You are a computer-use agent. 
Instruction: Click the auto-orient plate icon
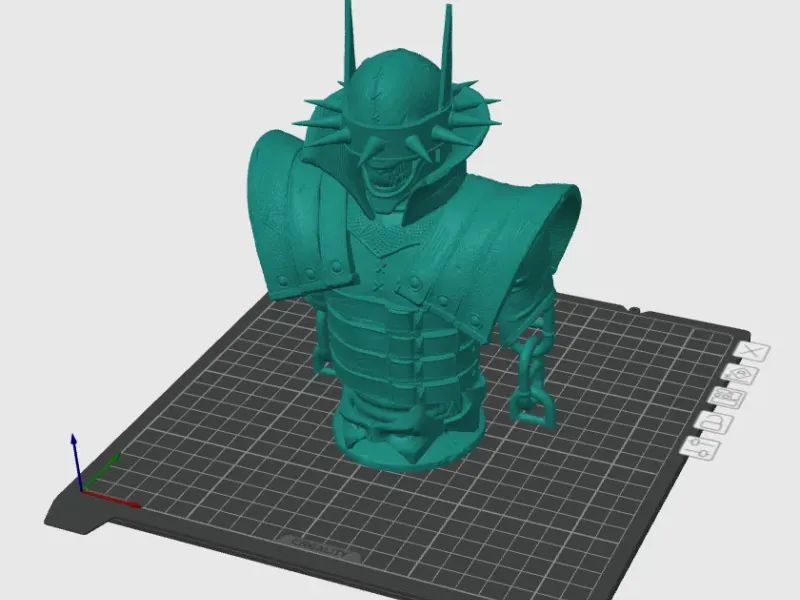tap(741, 375)
